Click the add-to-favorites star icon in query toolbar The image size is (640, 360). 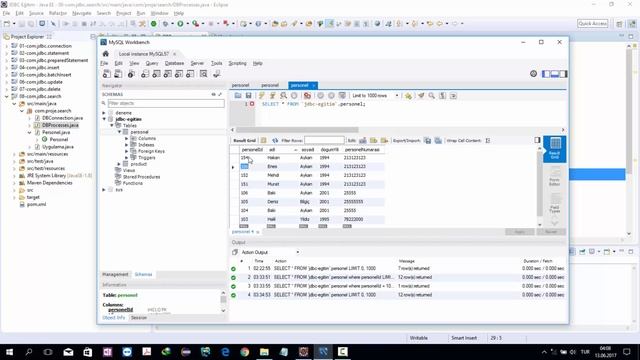pos(408,96)
